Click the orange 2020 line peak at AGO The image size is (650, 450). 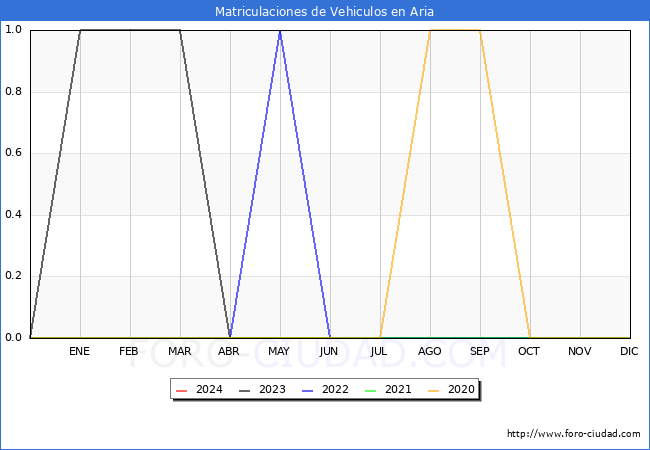430,30
